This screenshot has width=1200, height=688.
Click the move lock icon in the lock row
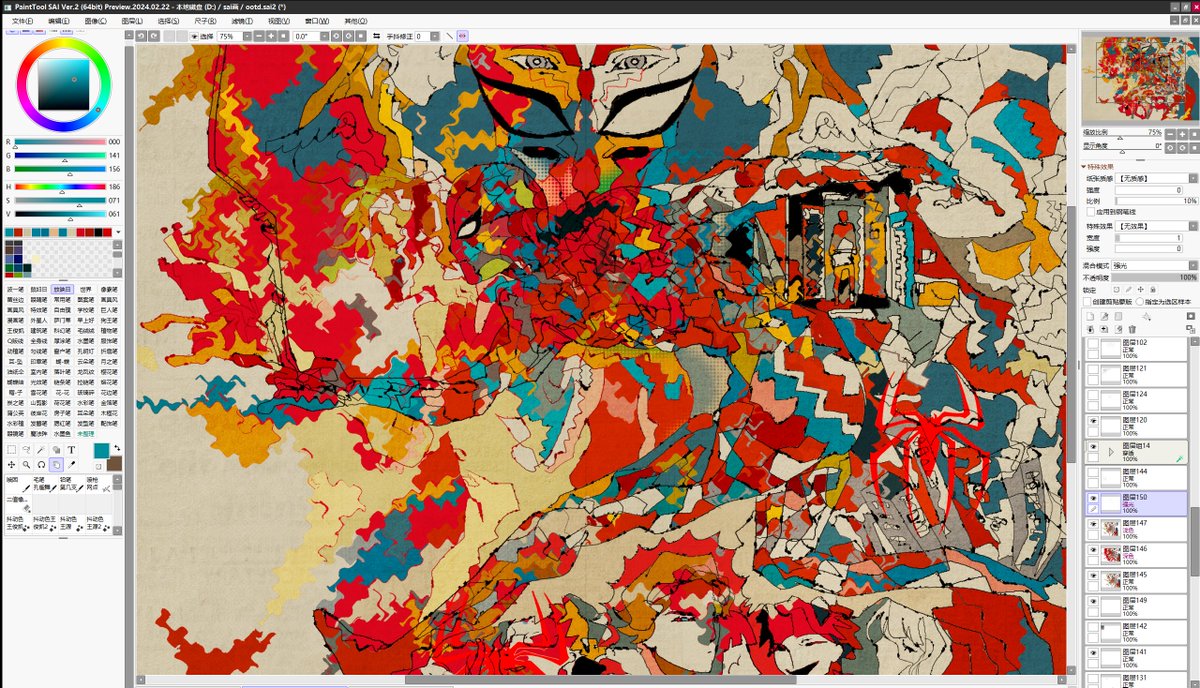pyautogui.click(x=1140, y=290)
